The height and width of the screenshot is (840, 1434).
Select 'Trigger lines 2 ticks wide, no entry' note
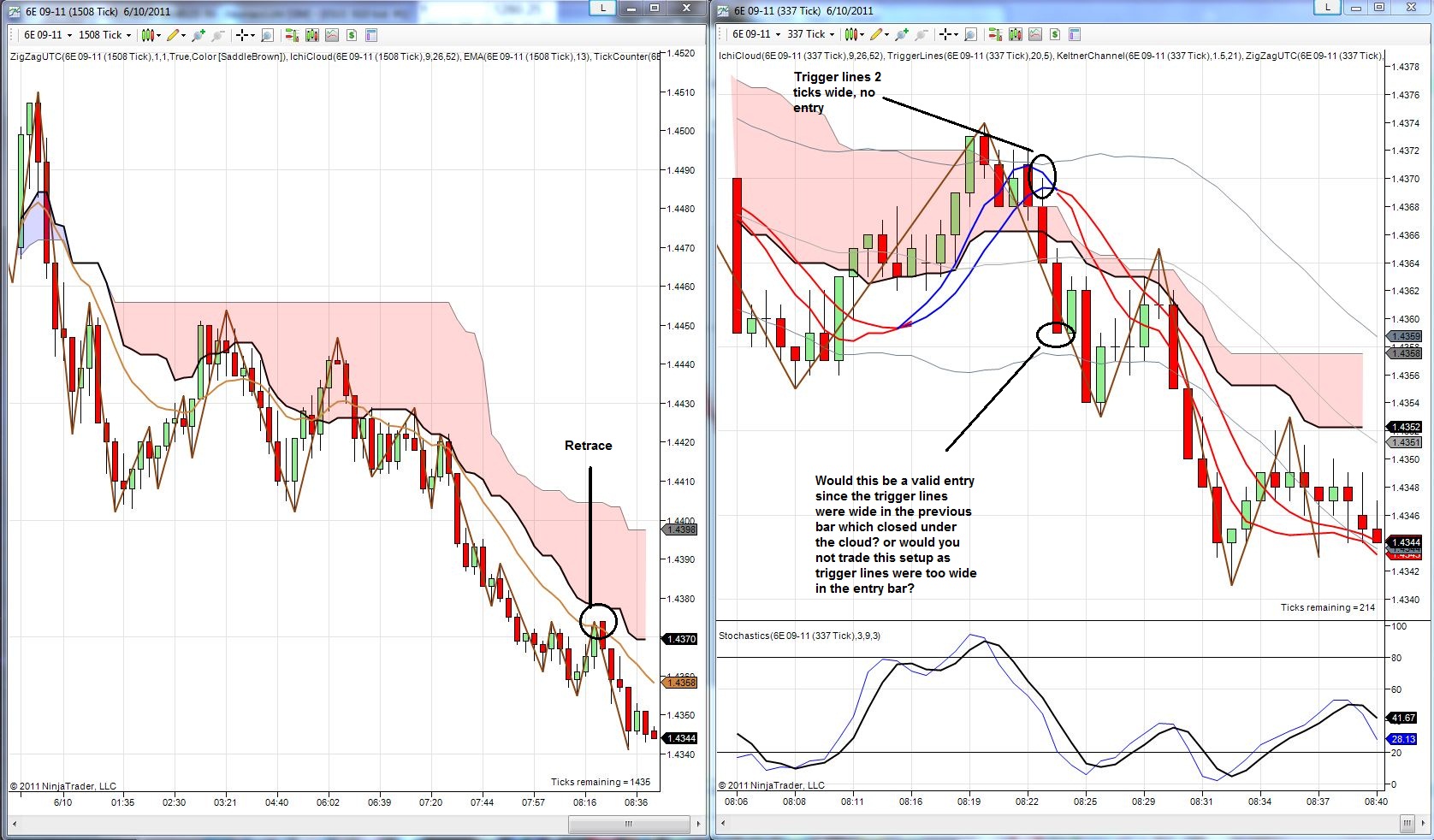(x=838, y=92)
